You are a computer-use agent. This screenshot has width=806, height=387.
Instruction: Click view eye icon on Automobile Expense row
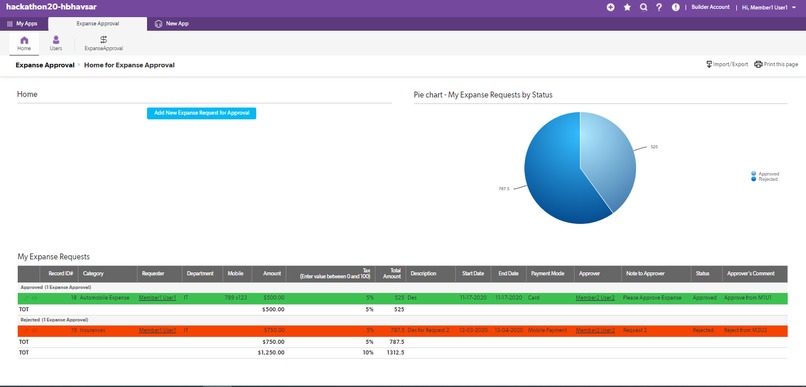(x=34, y=298)
